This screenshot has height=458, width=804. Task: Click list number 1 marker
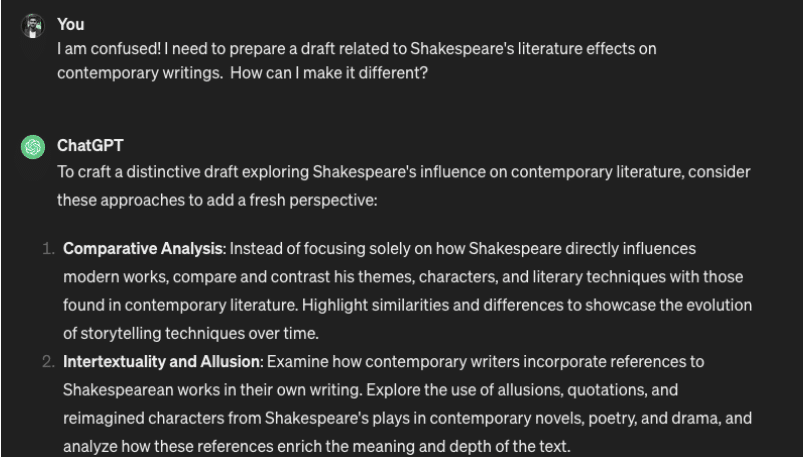point(48,249)
